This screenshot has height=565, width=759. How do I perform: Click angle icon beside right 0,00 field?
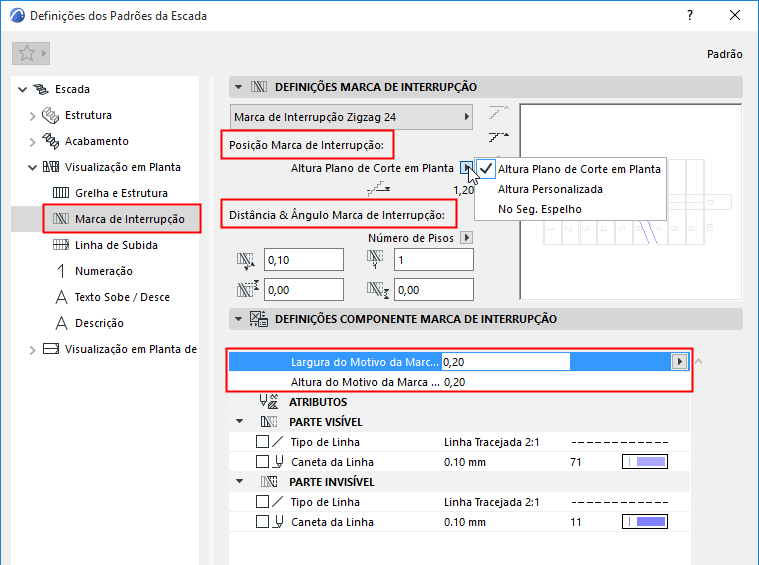[378, 290]
